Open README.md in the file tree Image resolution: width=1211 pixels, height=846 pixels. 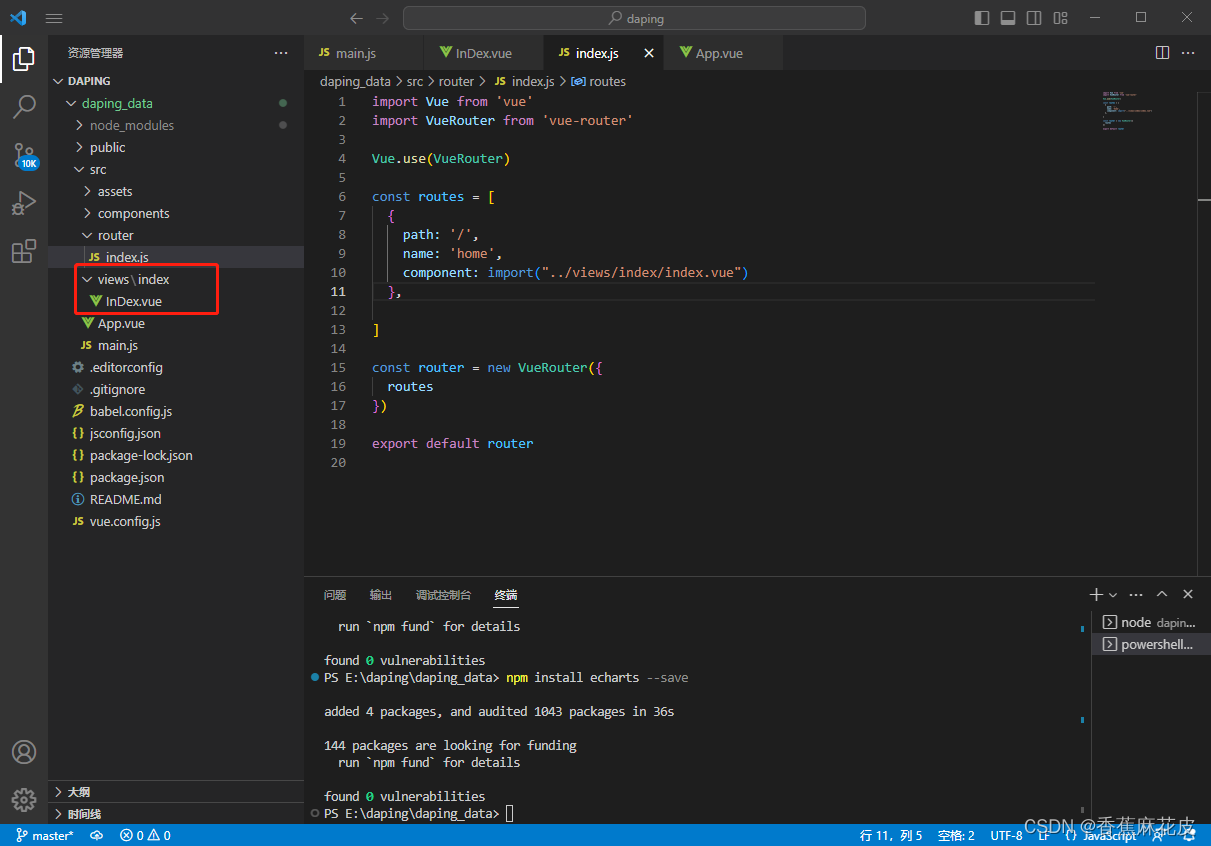pyautogui.click(x=176, y=499)
